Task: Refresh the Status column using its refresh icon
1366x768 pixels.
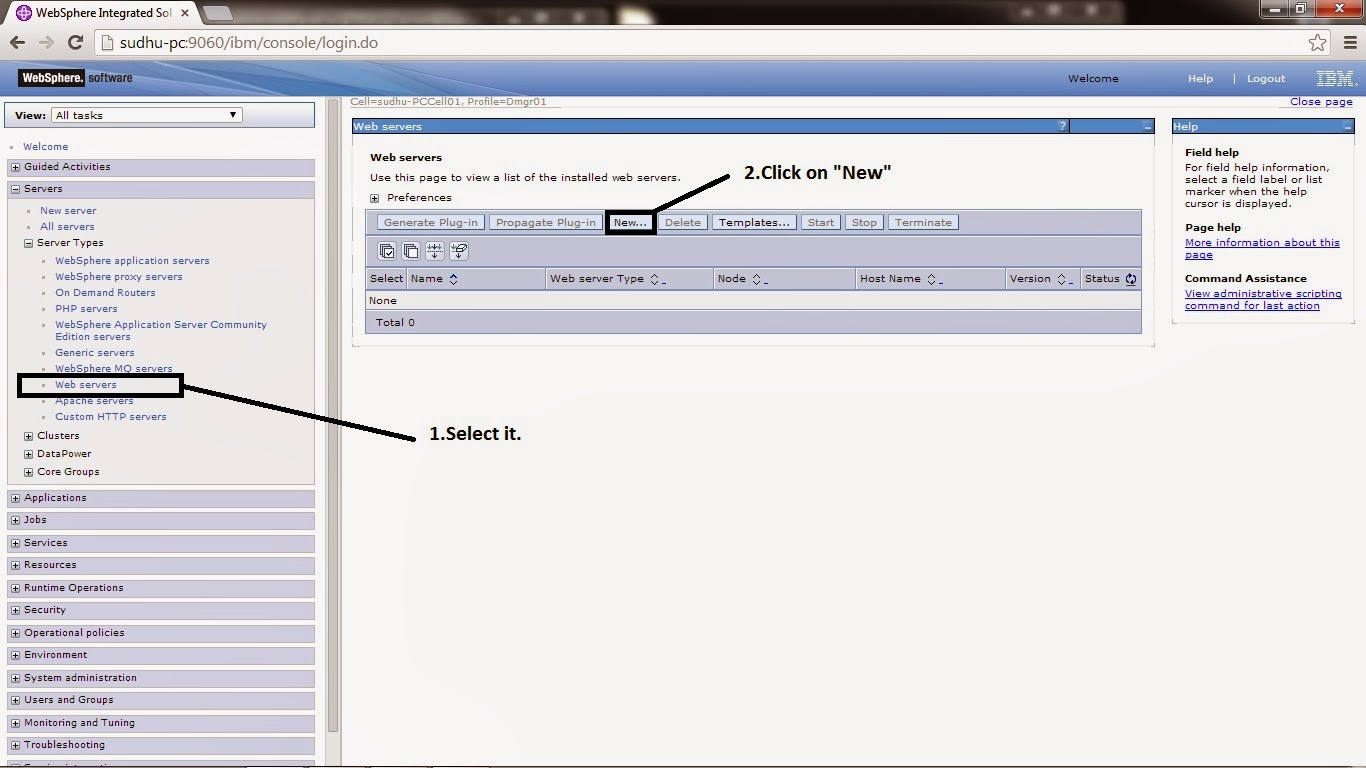Action: (1131, 278)
